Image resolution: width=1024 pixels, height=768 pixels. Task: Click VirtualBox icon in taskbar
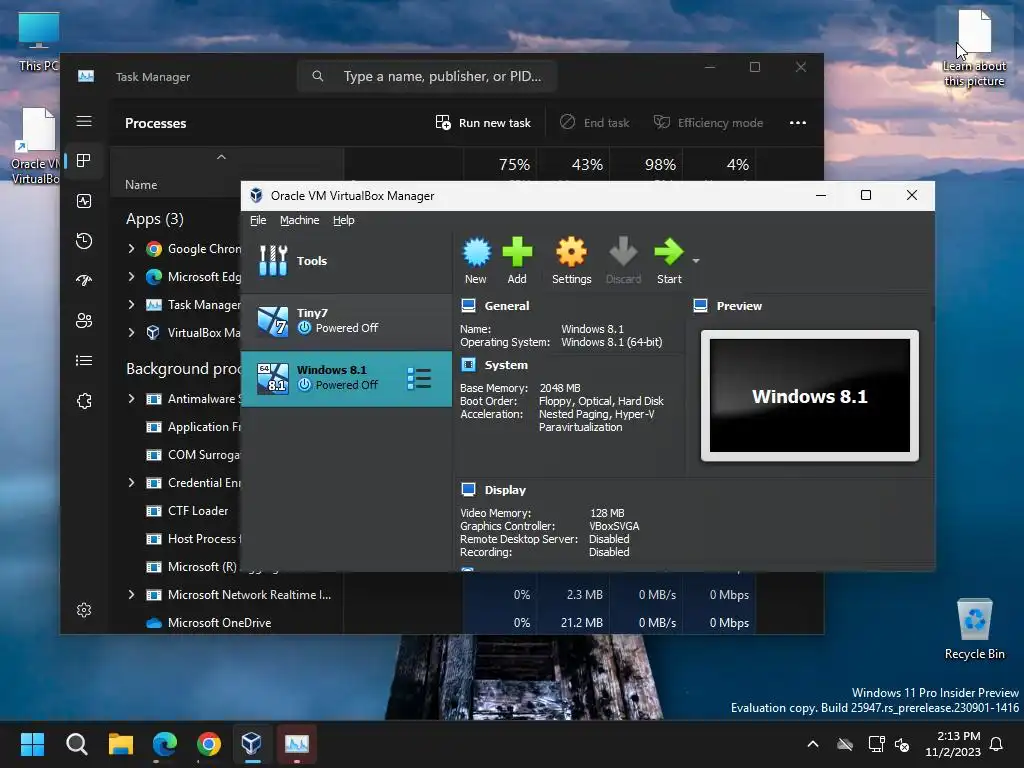[x=252, y=744]
